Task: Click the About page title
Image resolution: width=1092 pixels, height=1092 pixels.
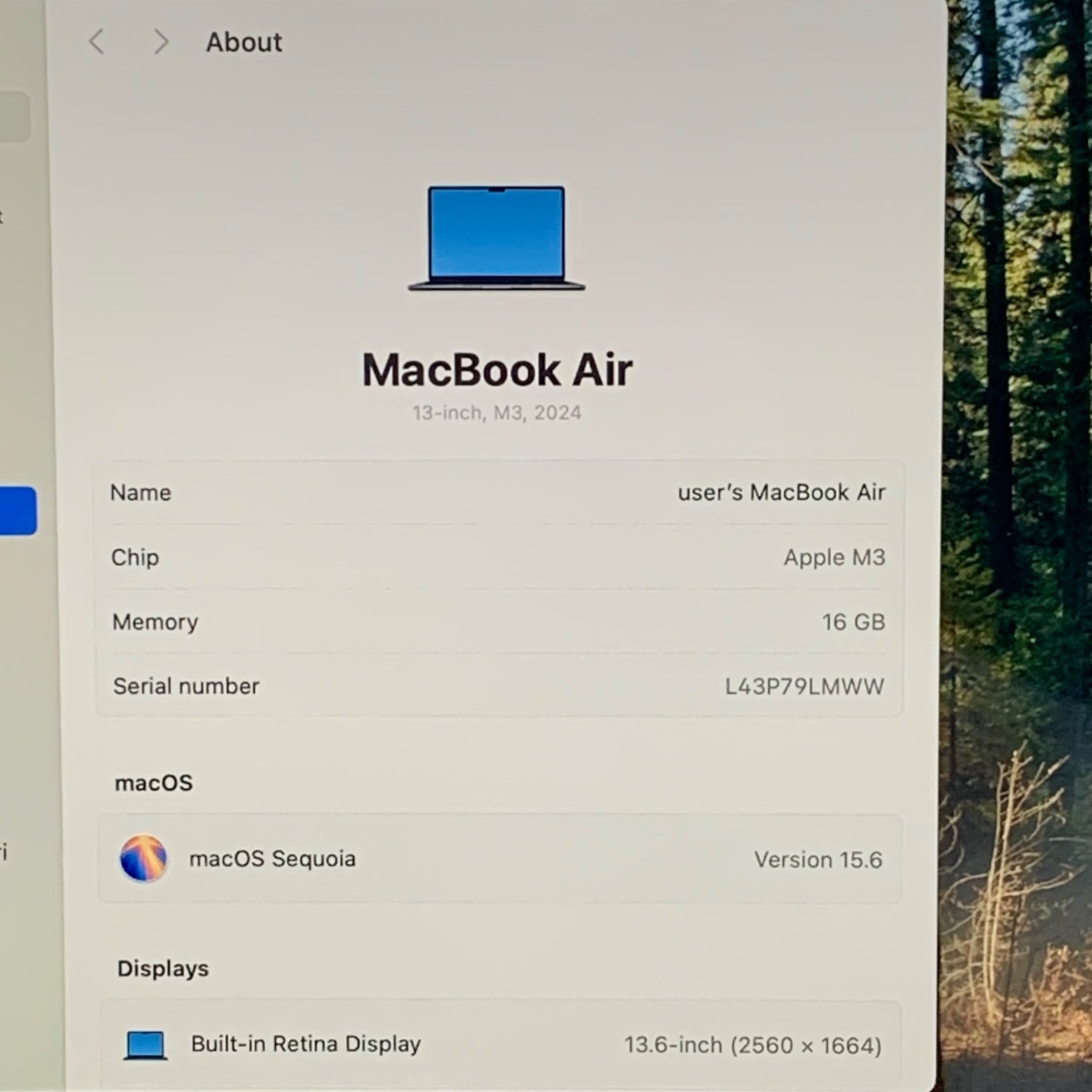Action: tap(244, 42)
